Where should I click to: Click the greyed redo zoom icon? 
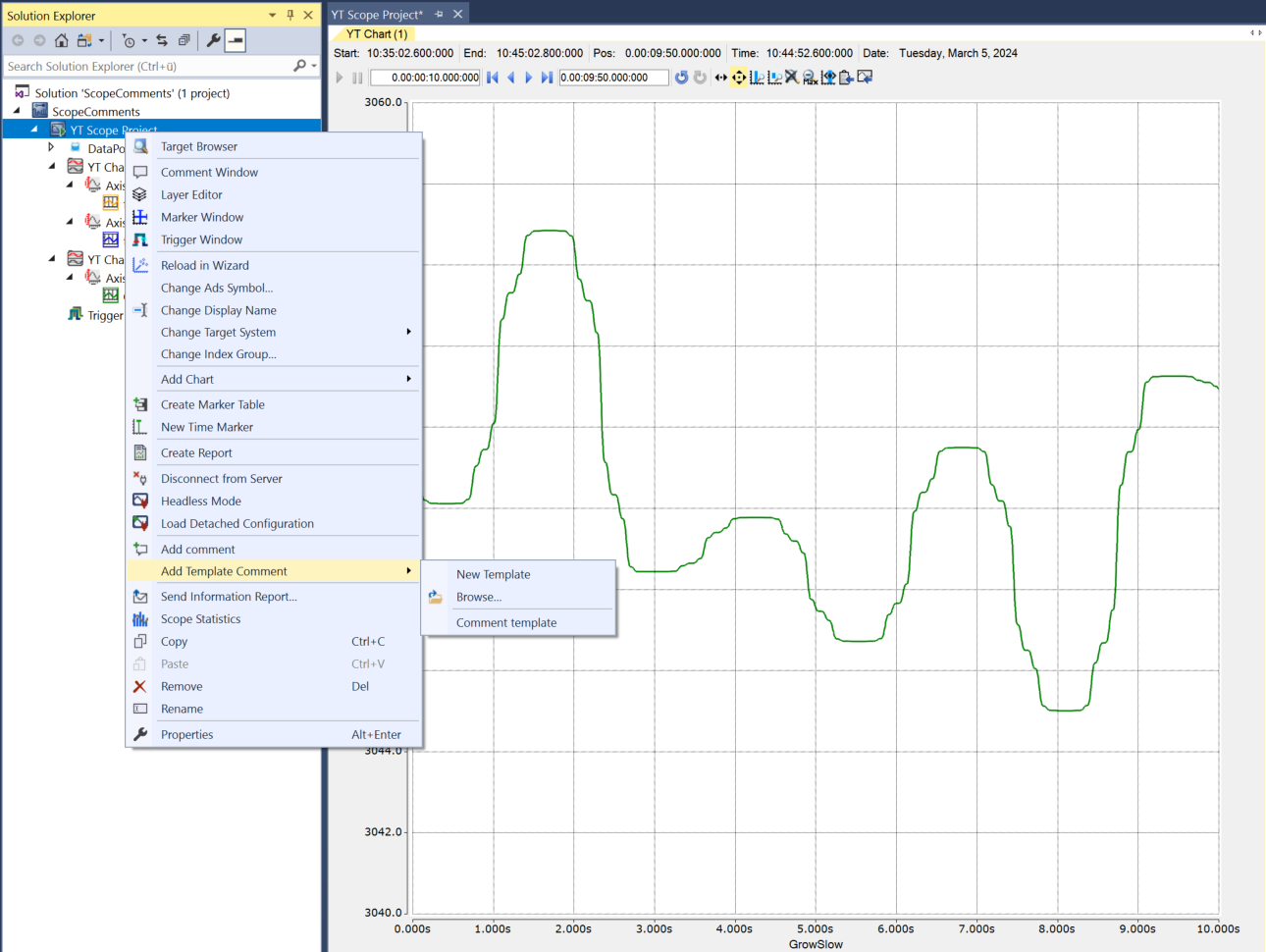(x=700, y=78)
